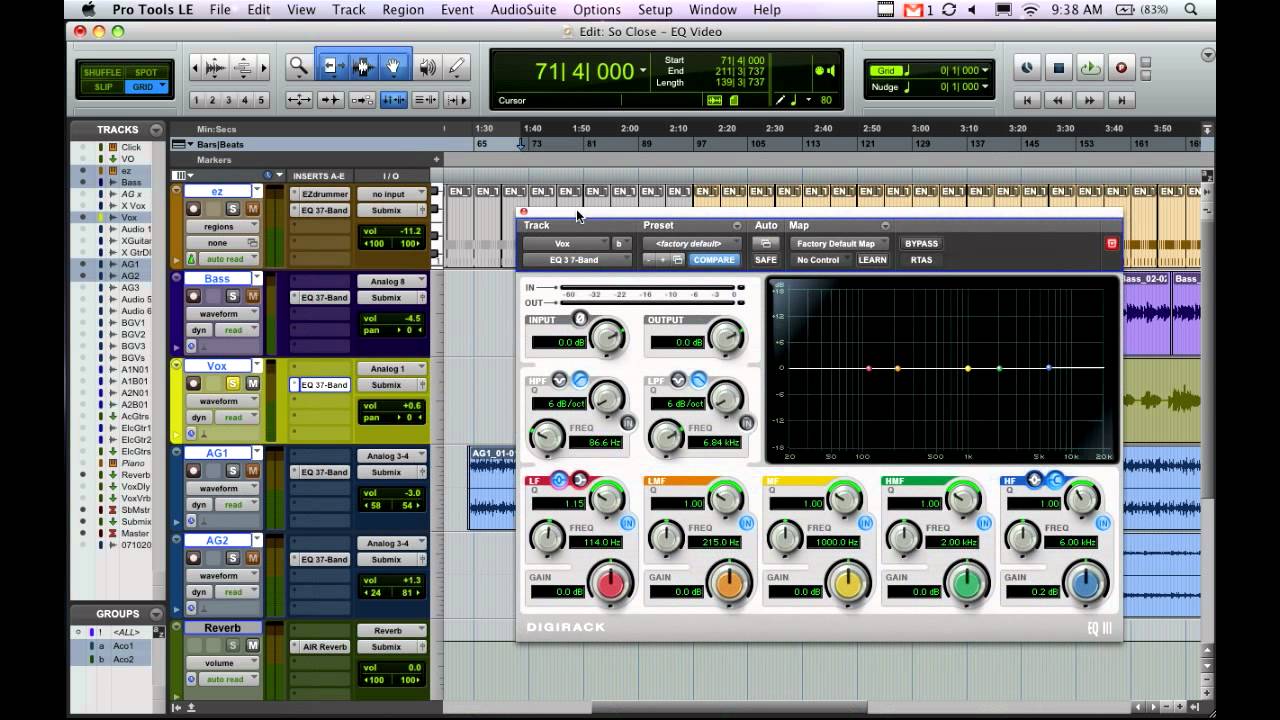
Task: Open the Factory Default Map dropdown
Action: point(841,243)
